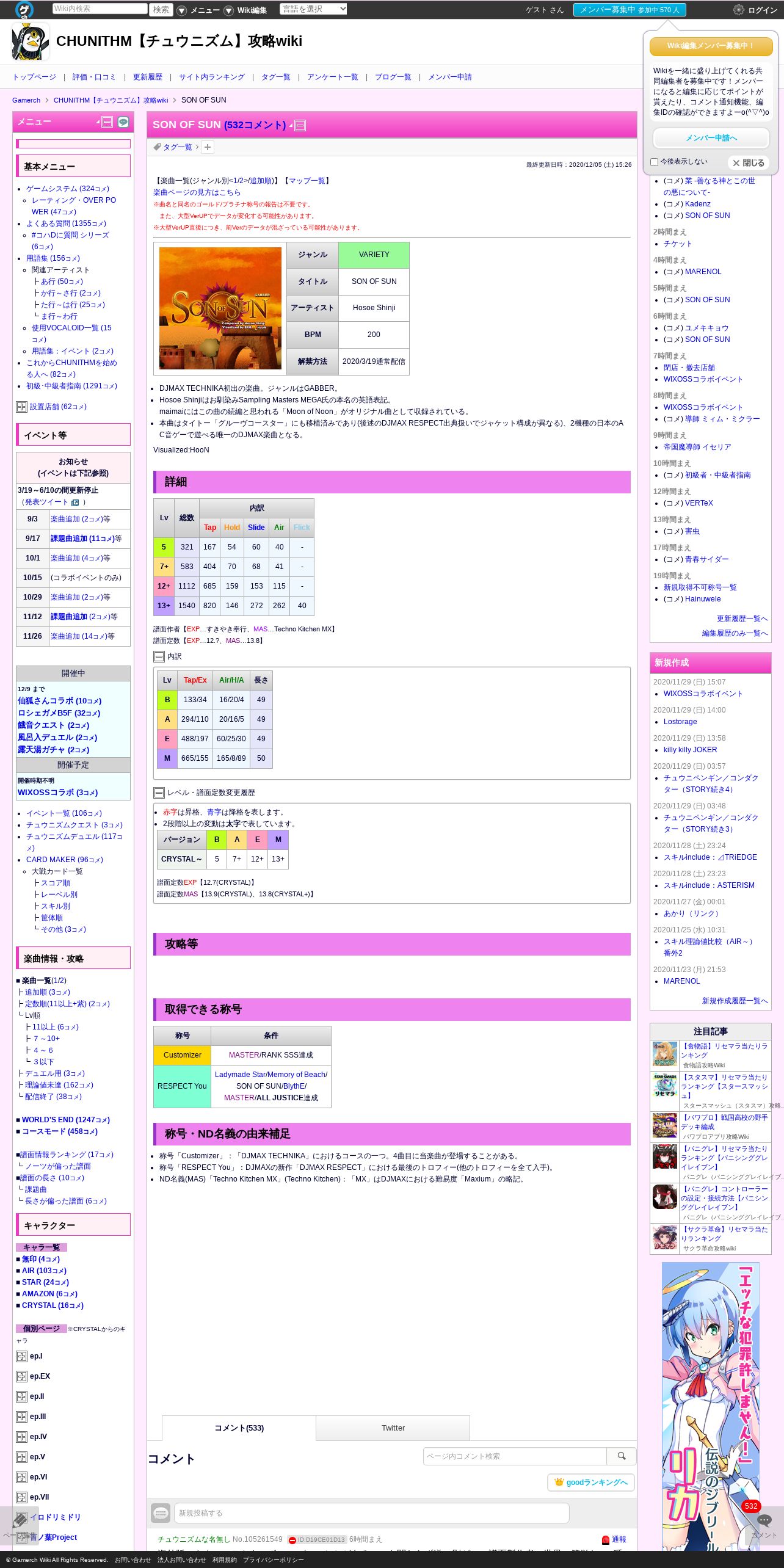Go to トップページ in the nav bar
The image size is (784, 1568).
coord(34,77)
